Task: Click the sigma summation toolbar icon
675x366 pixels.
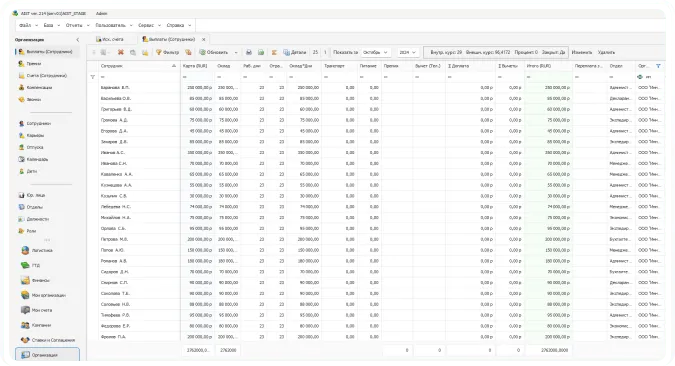Action: (x=274, y=52)
